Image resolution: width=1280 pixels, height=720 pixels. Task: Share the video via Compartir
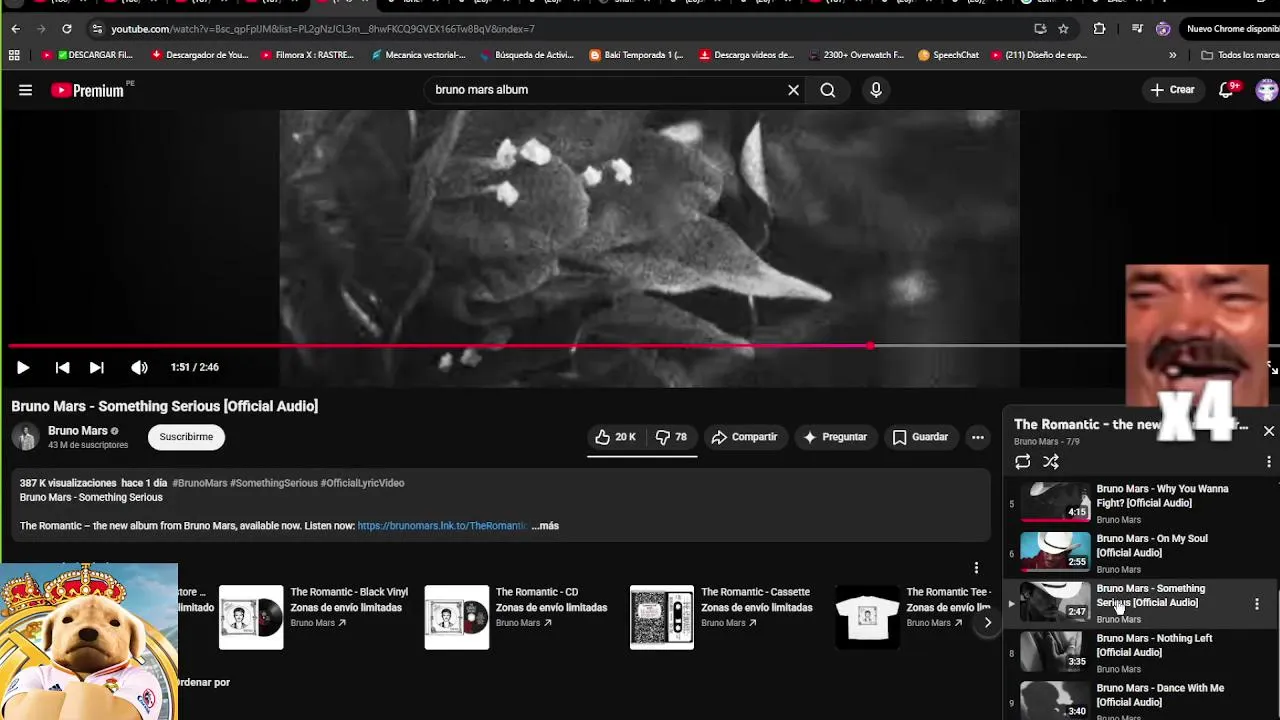click(744, 437)
